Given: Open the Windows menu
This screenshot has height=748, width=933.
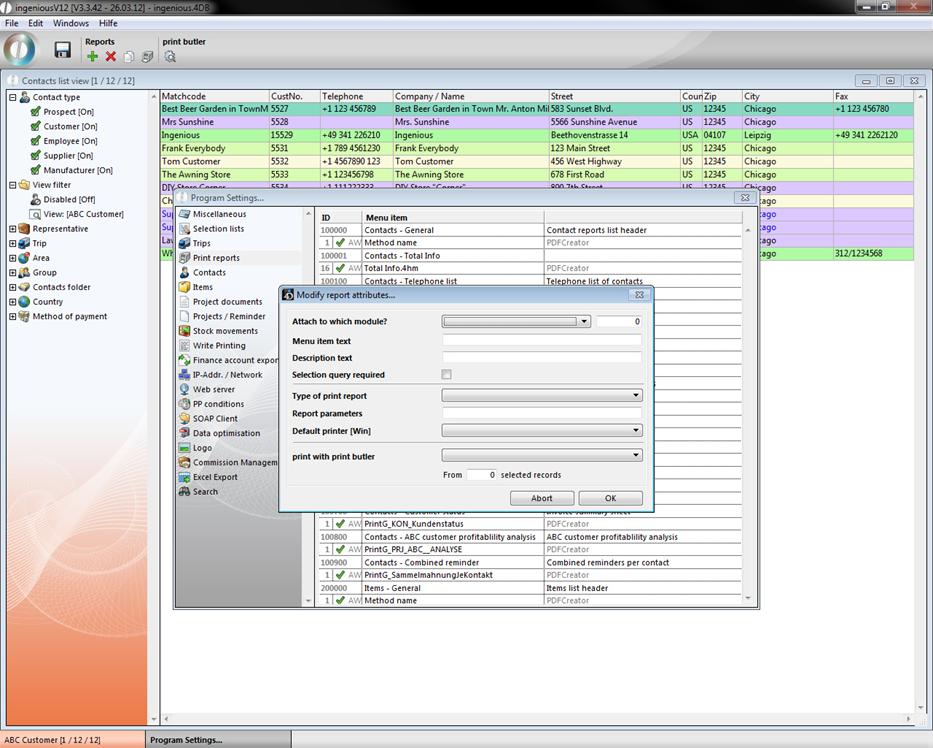Looking at the screenshot, I should pos(70,23).
